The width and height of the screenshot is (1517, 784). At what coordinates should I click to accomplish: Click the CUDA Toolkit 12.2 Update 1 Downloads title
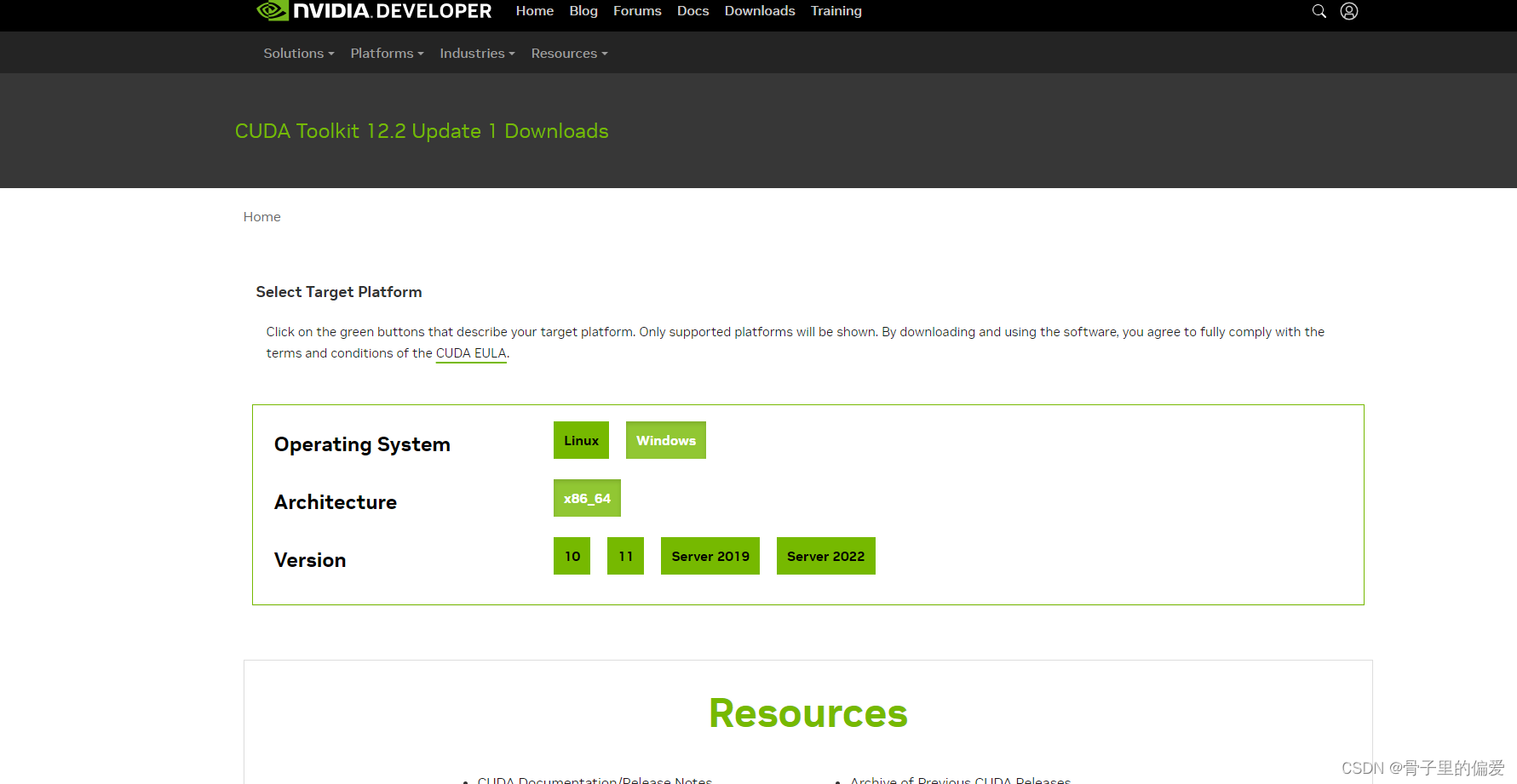click(422, 131)
